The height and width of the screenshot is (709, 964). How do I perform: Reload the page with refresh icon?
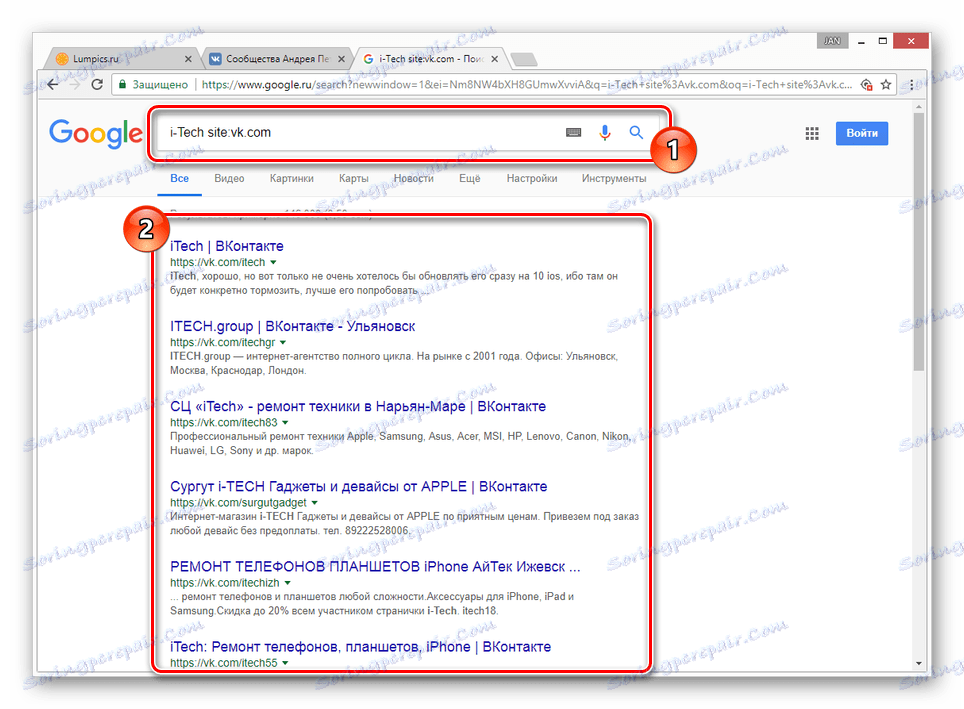pyautogui.click(x=97, y=84)
